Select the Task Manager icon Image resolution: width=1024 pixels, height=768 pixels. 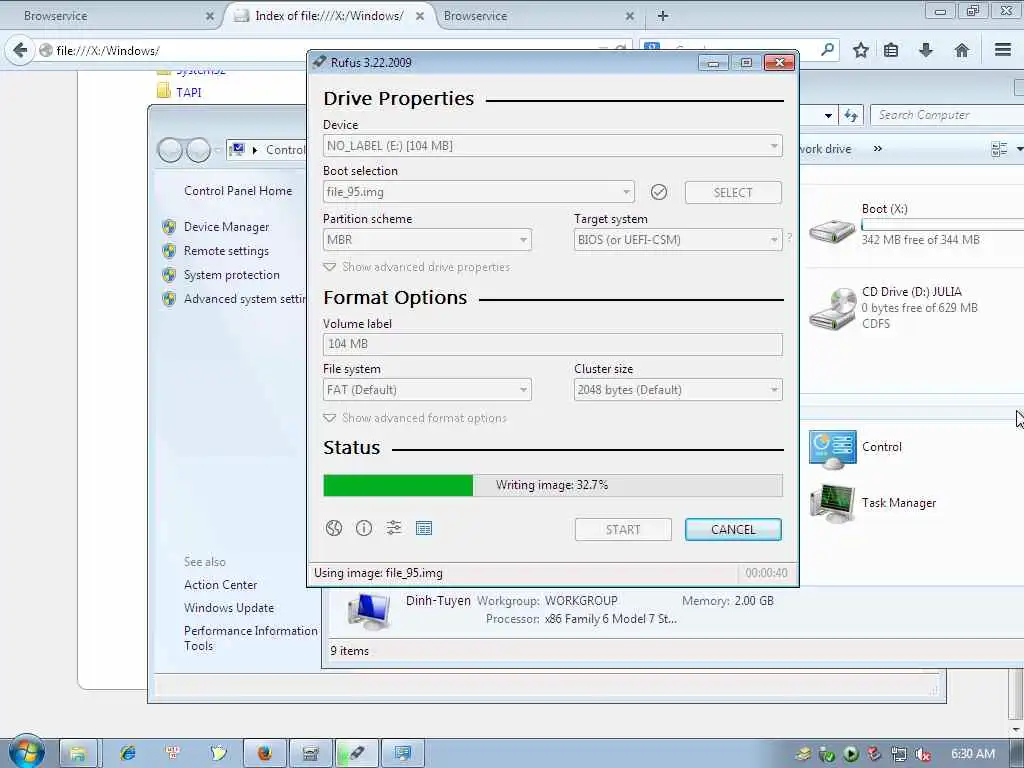click(x=833, y=504)
